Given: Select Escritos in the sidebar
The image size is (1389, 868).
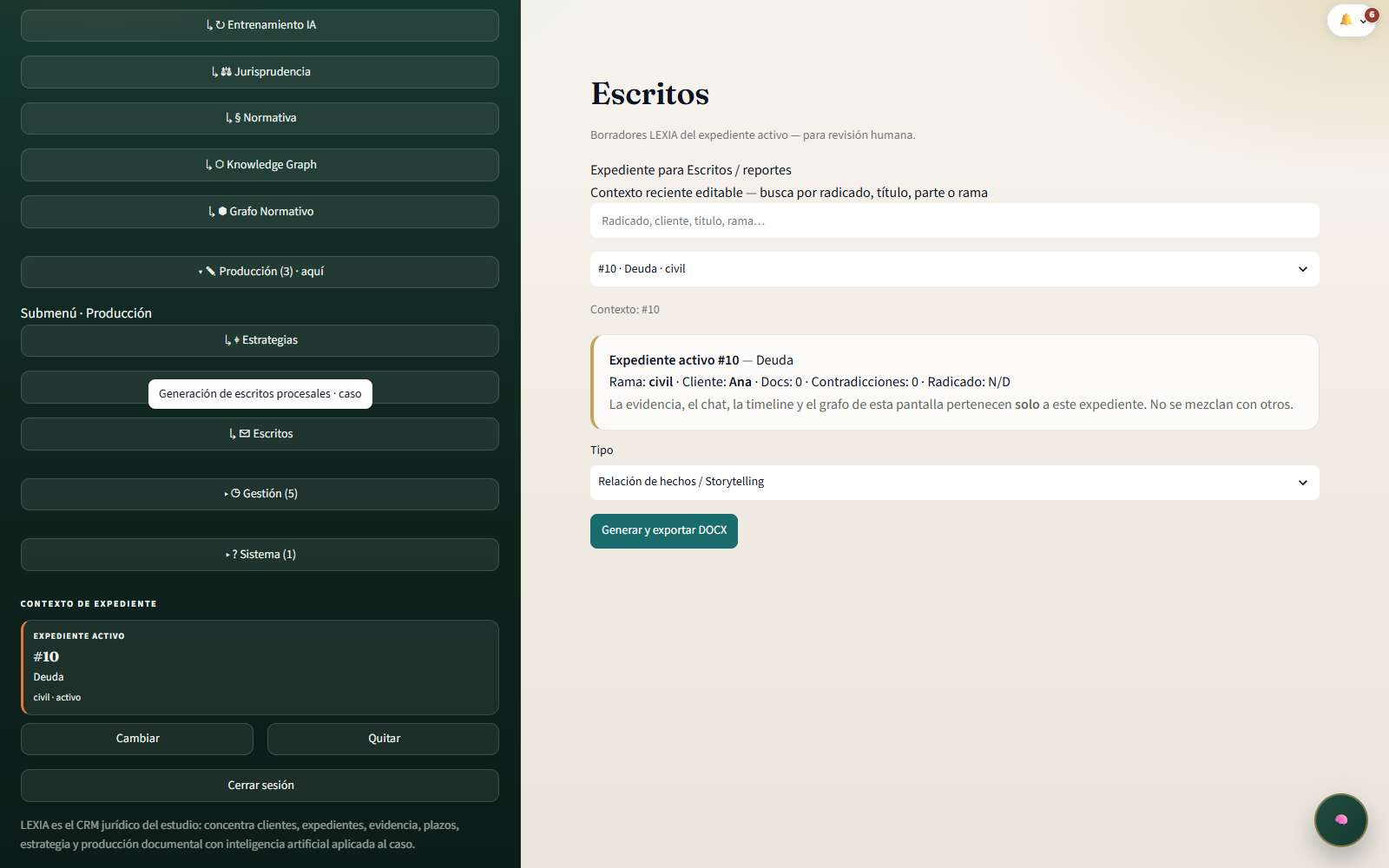Looking at the screenshot, I should (x=260, y=434).
